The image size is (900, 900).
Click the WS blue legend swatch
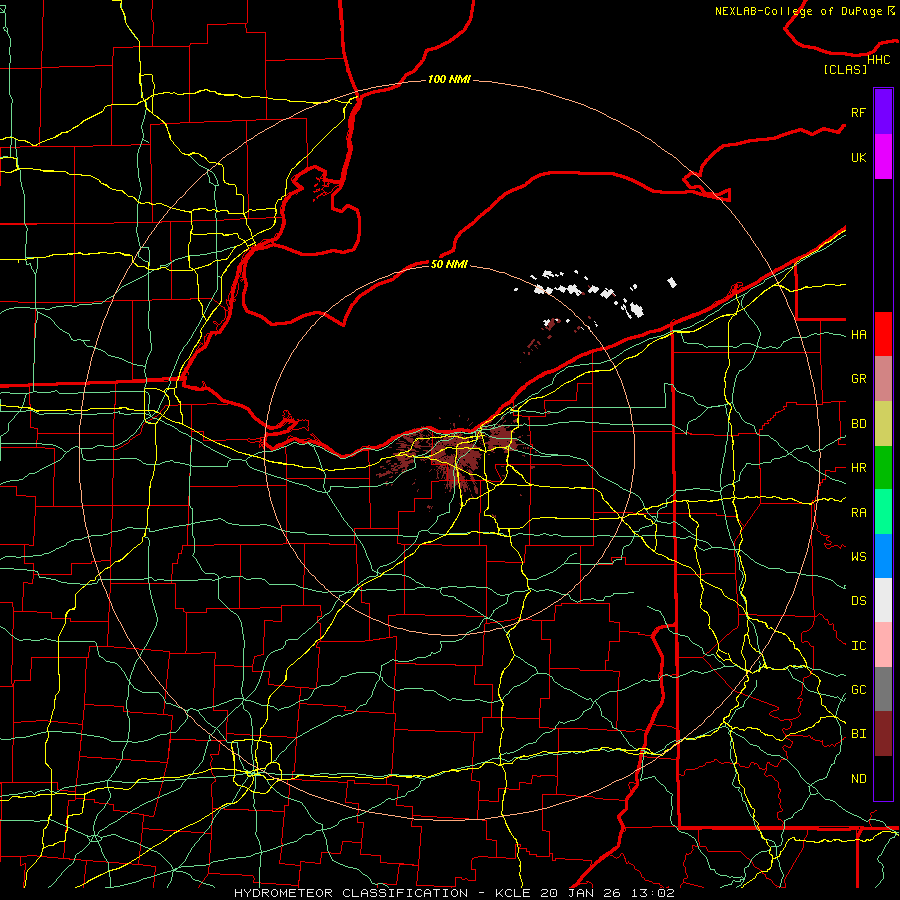(x=883, y=556)
